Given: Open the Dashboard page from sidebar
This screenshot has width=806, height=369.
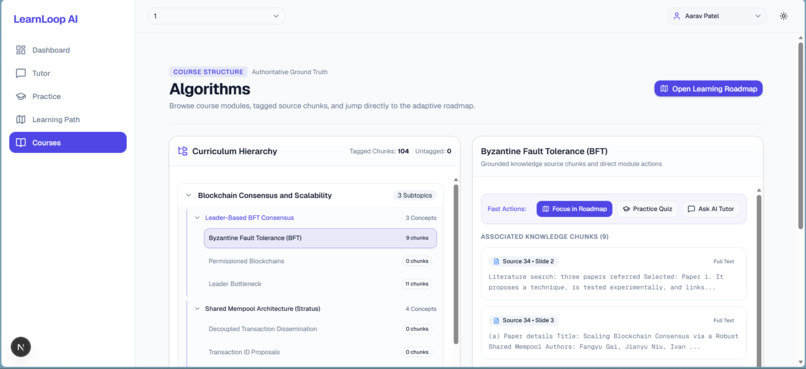Looking at the screenshot, I should (x=68, y=50).
